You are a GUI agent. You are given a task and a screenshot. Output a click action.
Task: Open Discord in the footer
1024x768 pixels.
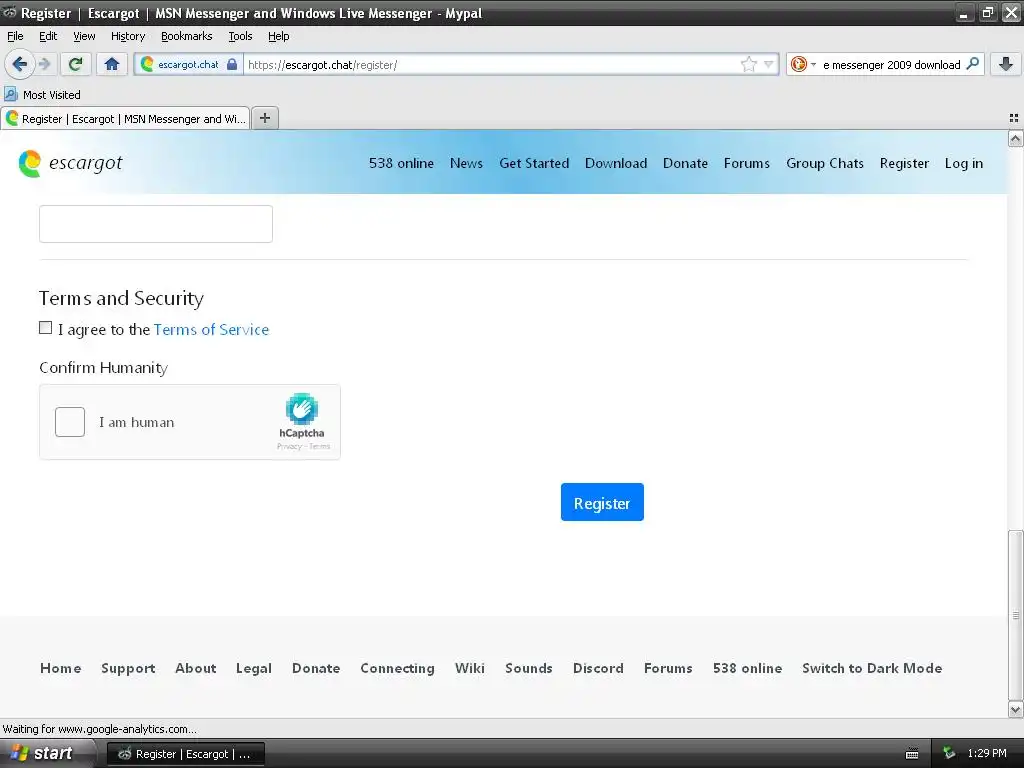[598, 668]
